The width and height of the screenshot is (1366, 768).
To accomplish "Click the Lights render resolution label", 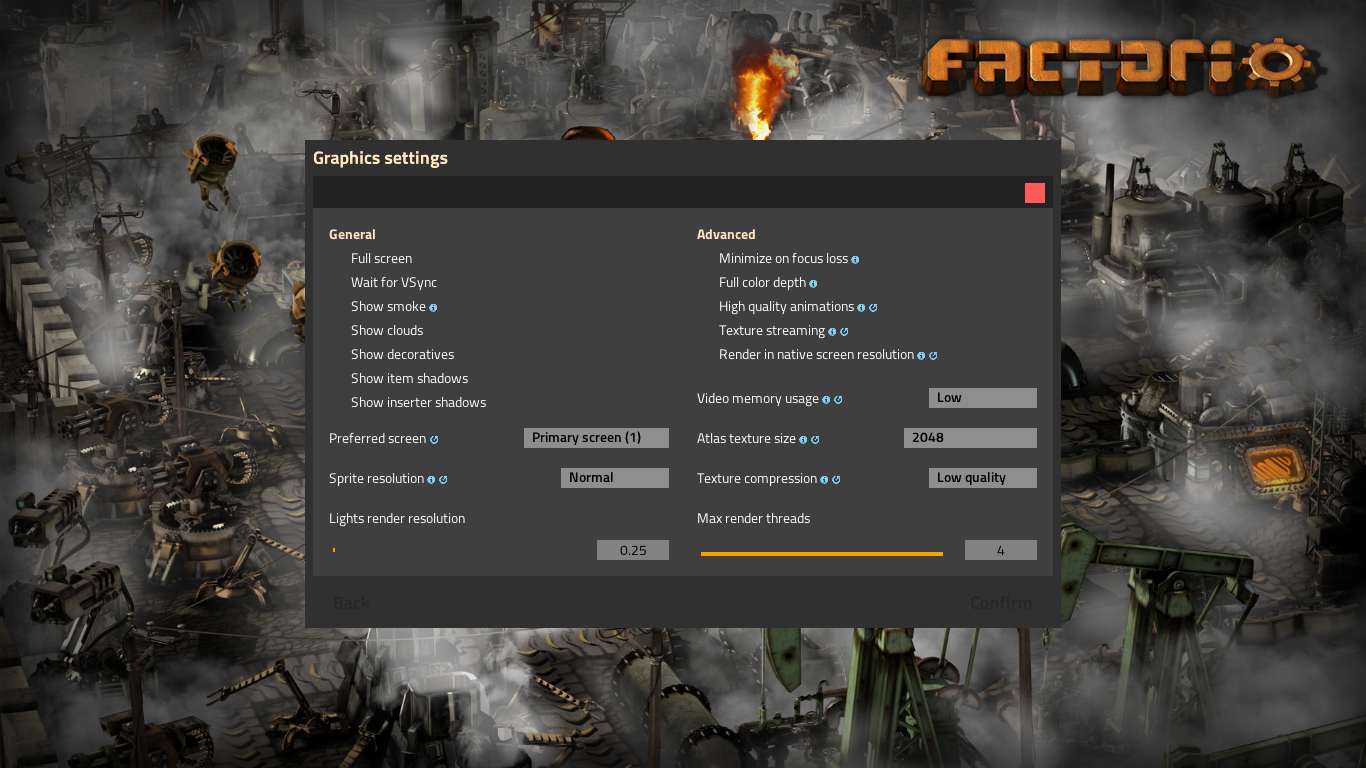I will point(397,518).
